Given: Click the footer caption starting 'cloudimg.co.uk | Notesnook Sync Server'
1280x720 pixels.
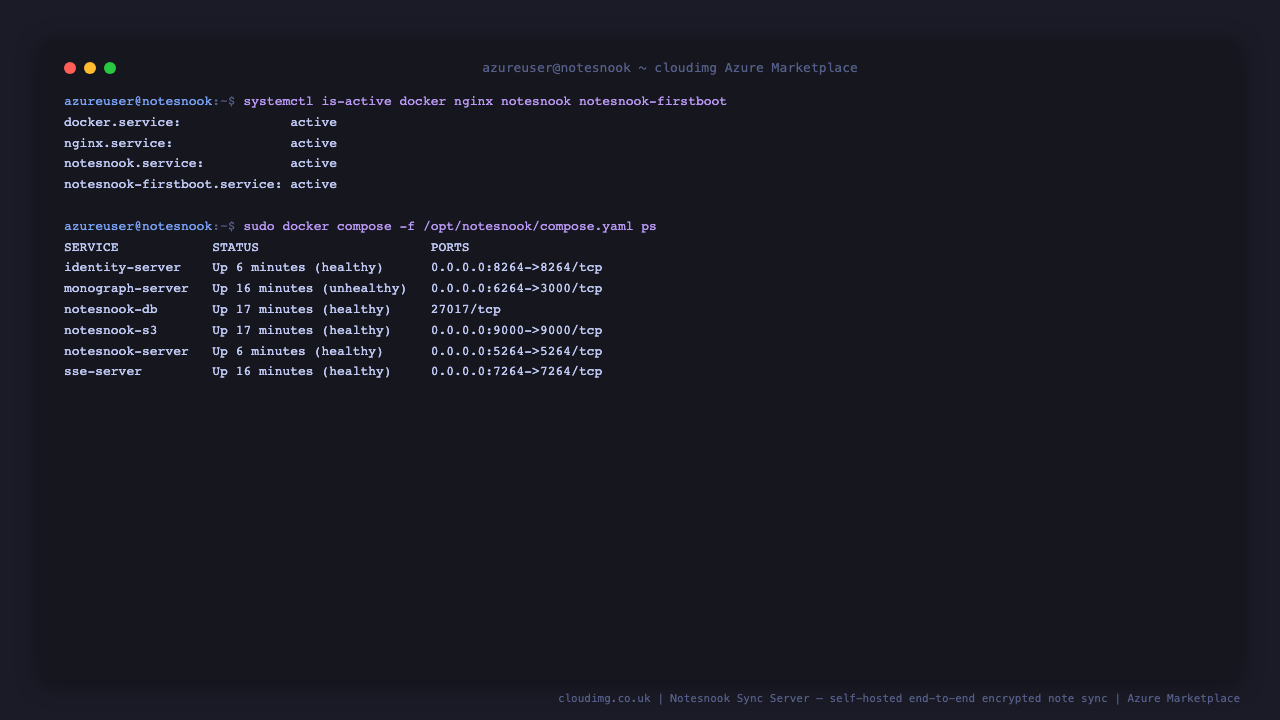Looking at the screenshot, I should [899, 699].
